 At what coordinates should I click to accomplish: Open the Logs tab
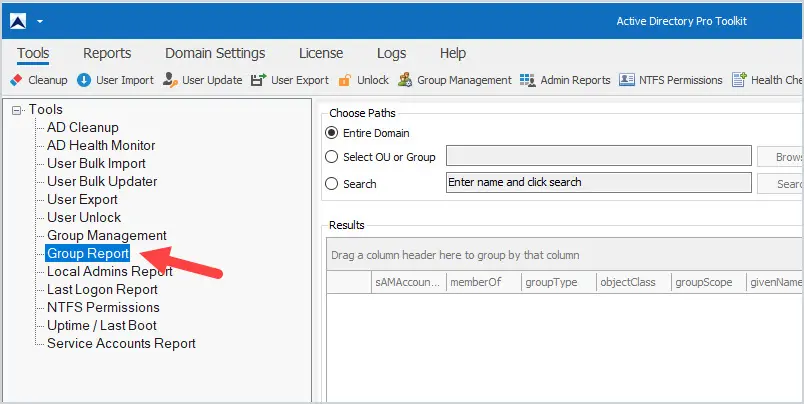(391, 53)
